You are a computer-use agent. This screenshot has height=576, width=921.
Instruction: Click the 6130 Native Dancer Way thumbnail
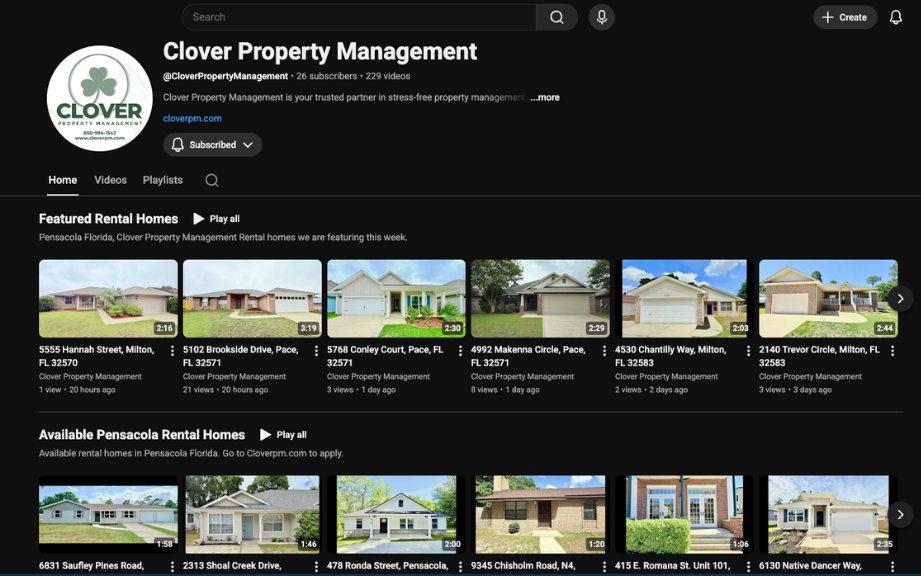click(x=828, y=514)
